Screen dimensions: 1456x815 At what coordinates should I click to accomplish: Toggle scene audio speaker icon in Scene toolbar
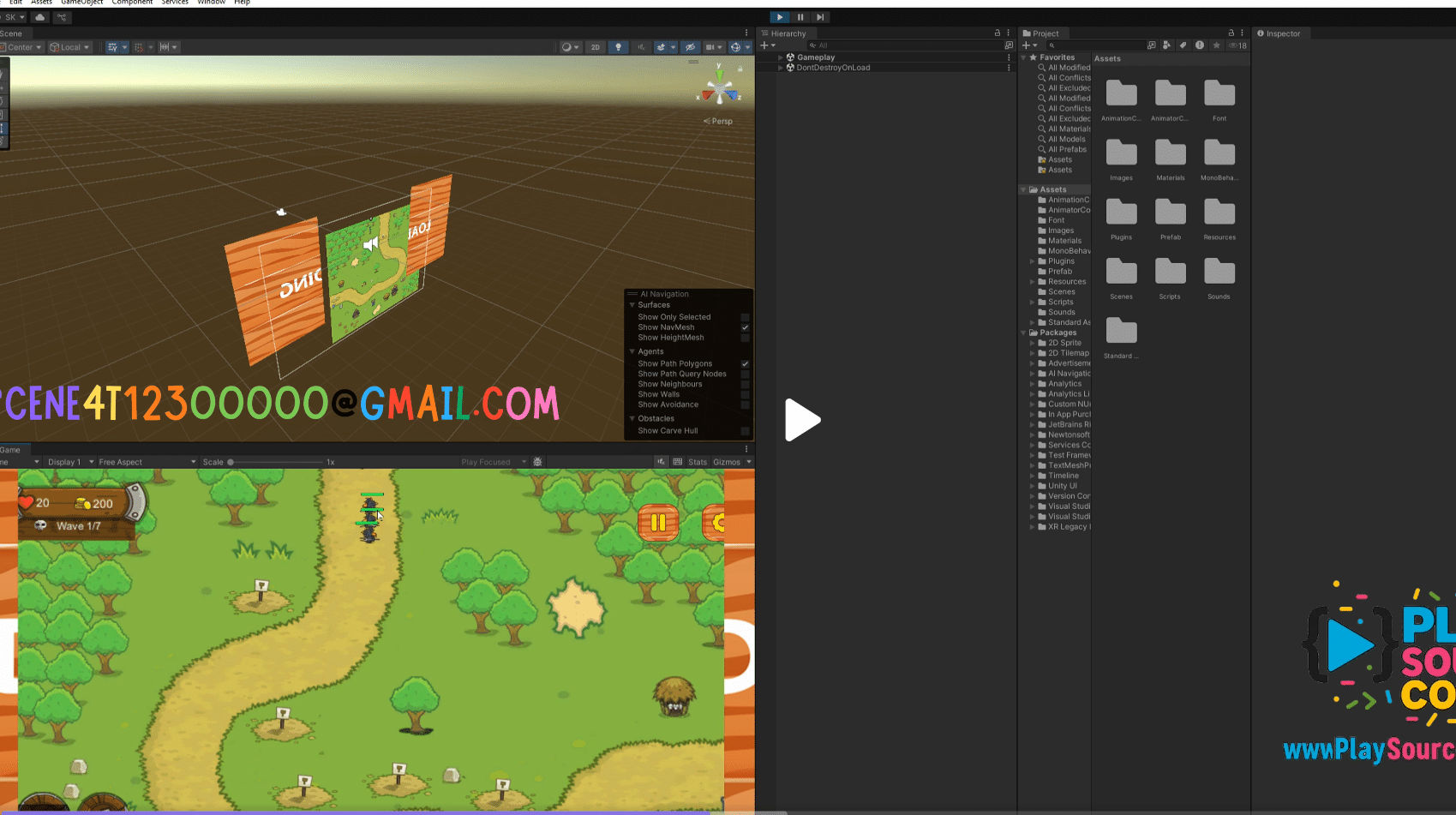[x=641, y=47]
